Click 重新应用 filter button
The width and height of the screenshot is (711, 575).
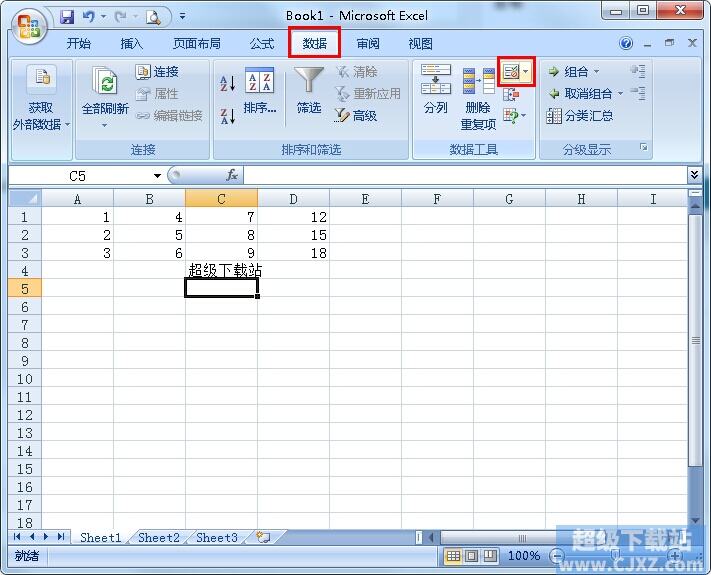(x=368, y=94)
